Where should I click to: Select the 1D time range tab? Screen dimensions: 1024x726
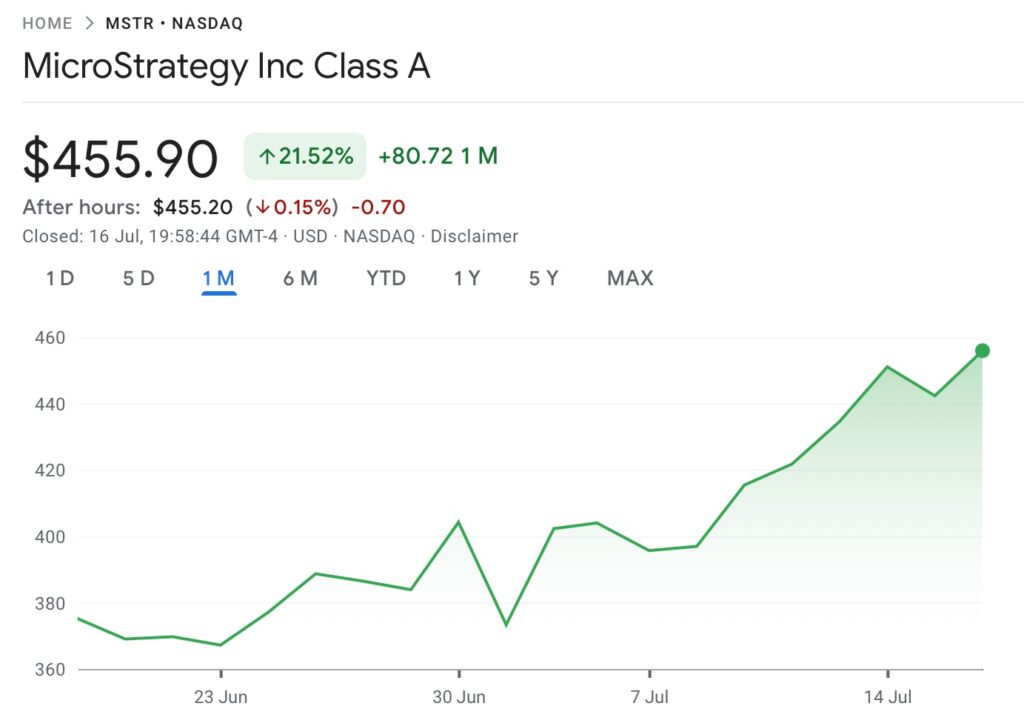pos(59,279)
